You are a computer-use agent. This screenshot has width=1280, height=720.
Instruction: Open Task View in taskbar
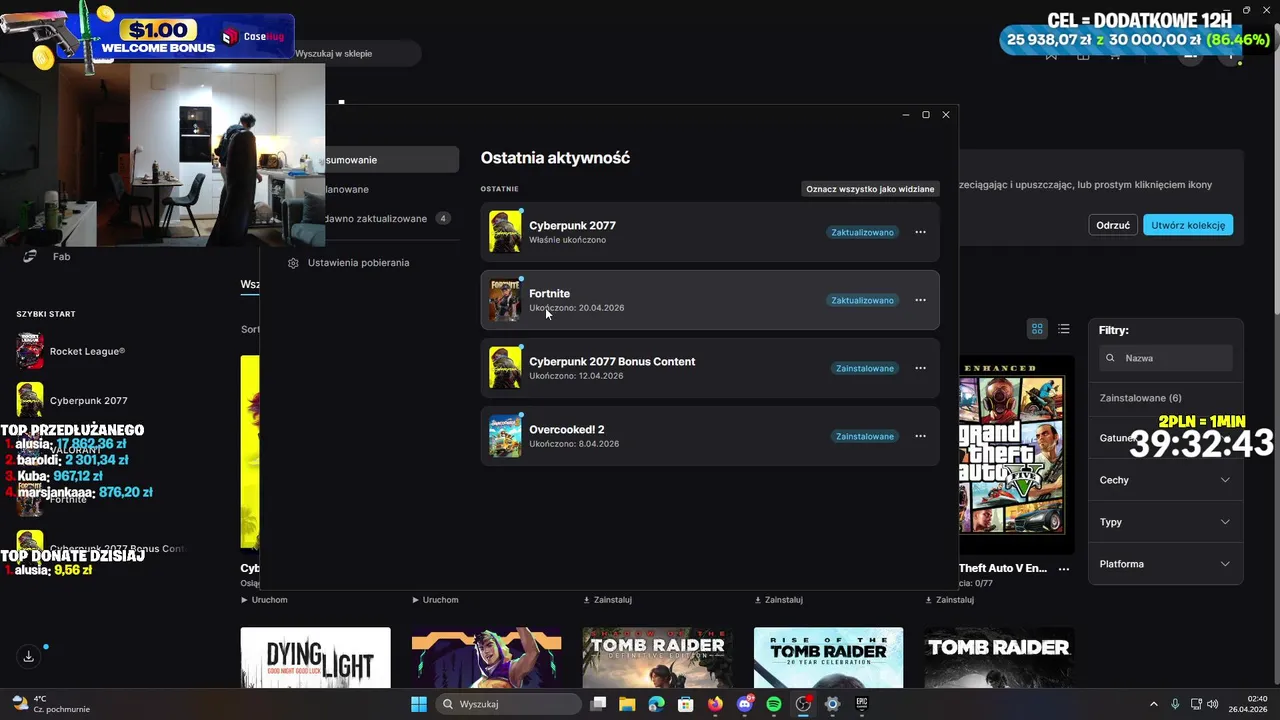[x=598, y=704]
